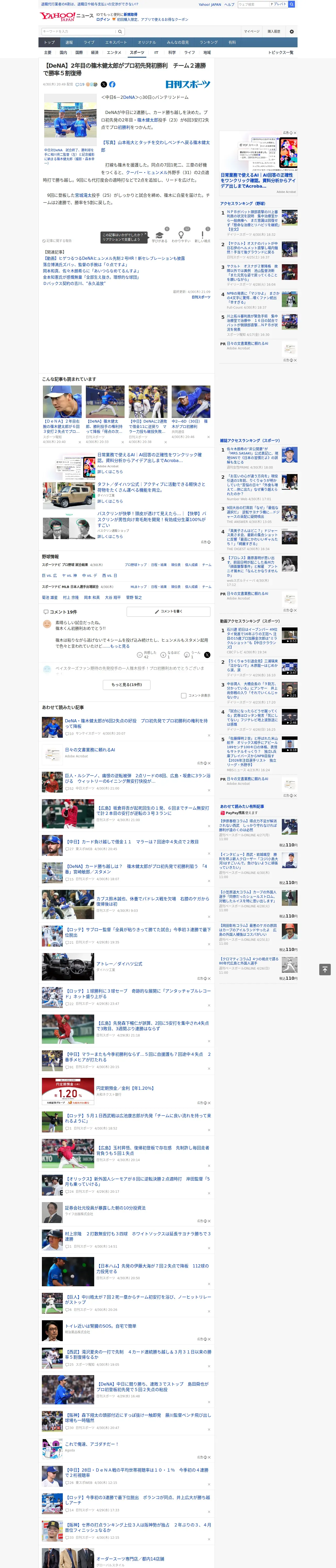This screenshot has width=336, height=1568.
Task: Share the article on Facebook
Action: pos(112,85)
